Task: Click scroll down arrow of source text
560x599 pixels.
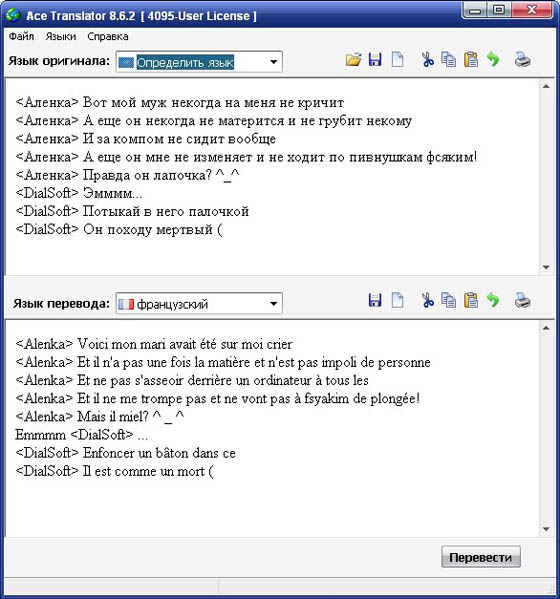Action: point(546,267)
